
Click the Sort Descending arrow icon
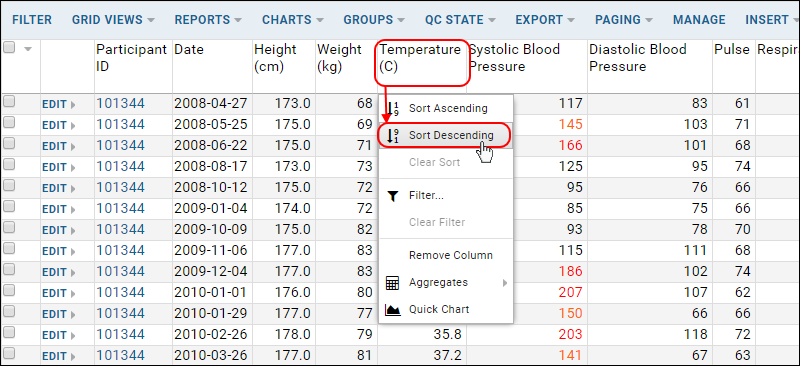[393, 135]
